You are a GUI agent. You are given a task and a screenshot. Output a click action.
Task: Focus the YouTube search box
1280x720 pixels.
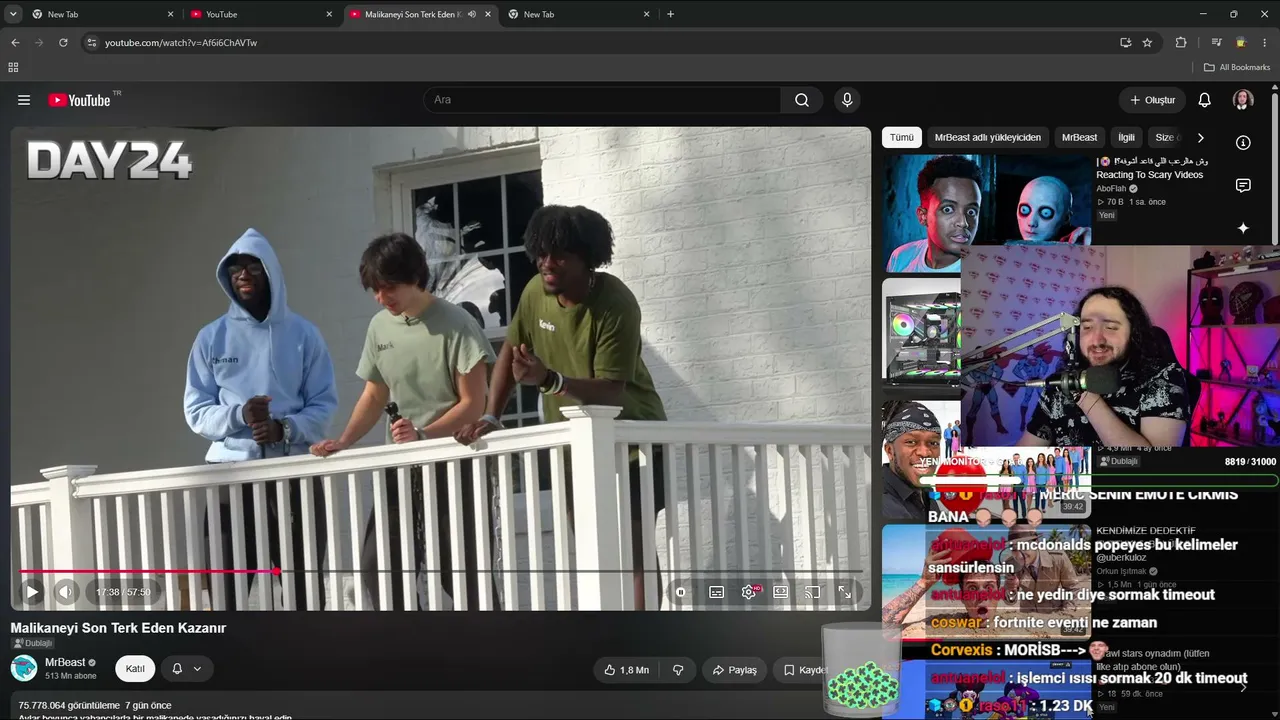point(603,100)
